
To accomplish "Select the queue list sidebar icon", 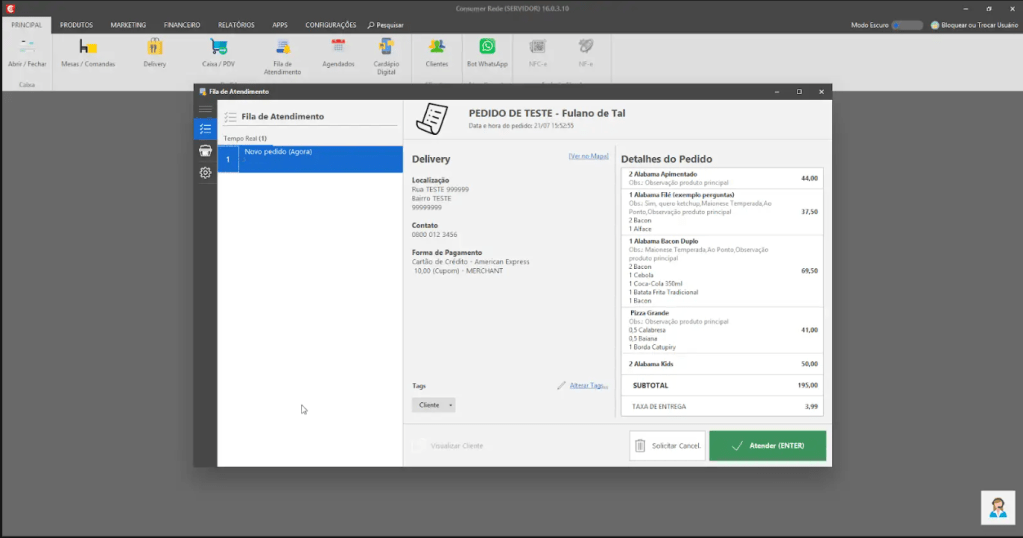I will pos(206,128).
